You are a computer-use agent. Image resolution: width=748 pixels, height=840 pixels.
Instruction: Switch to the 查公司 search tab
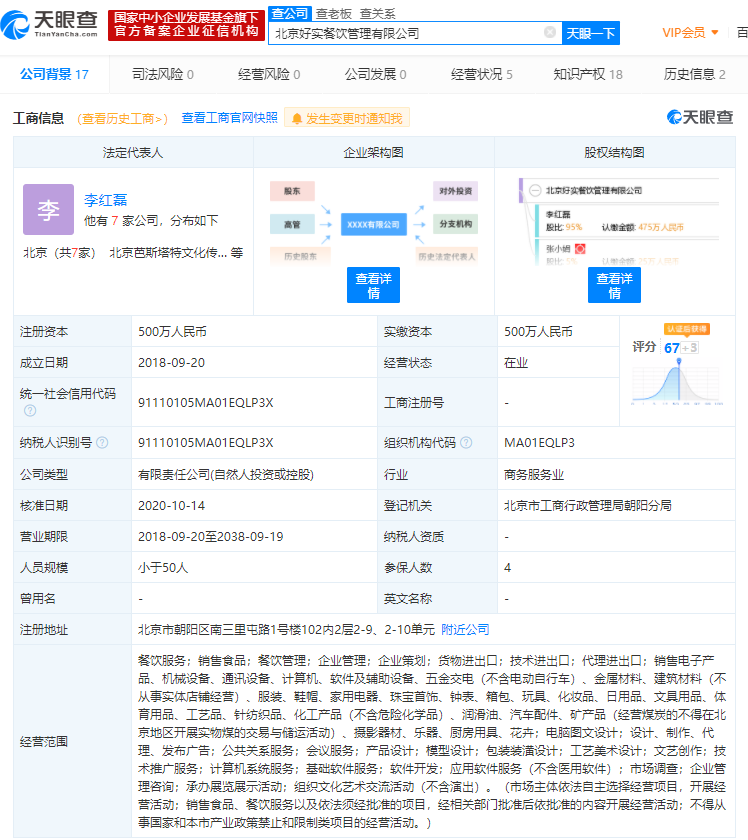(290, 13)
